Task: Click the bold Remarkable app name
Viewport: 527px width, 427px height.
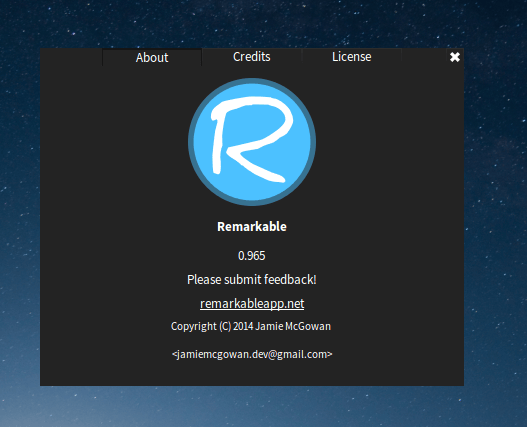Action: pyautogui.click(x=252, y=227)
